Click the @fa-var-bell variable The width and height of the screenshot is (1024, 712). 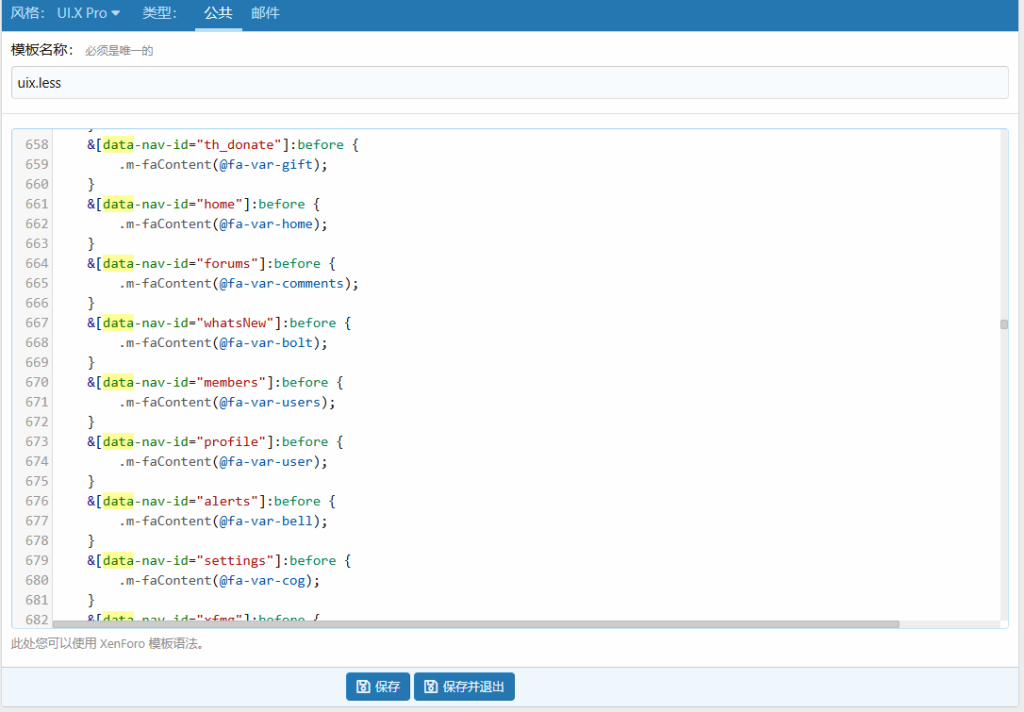point(268,521)
